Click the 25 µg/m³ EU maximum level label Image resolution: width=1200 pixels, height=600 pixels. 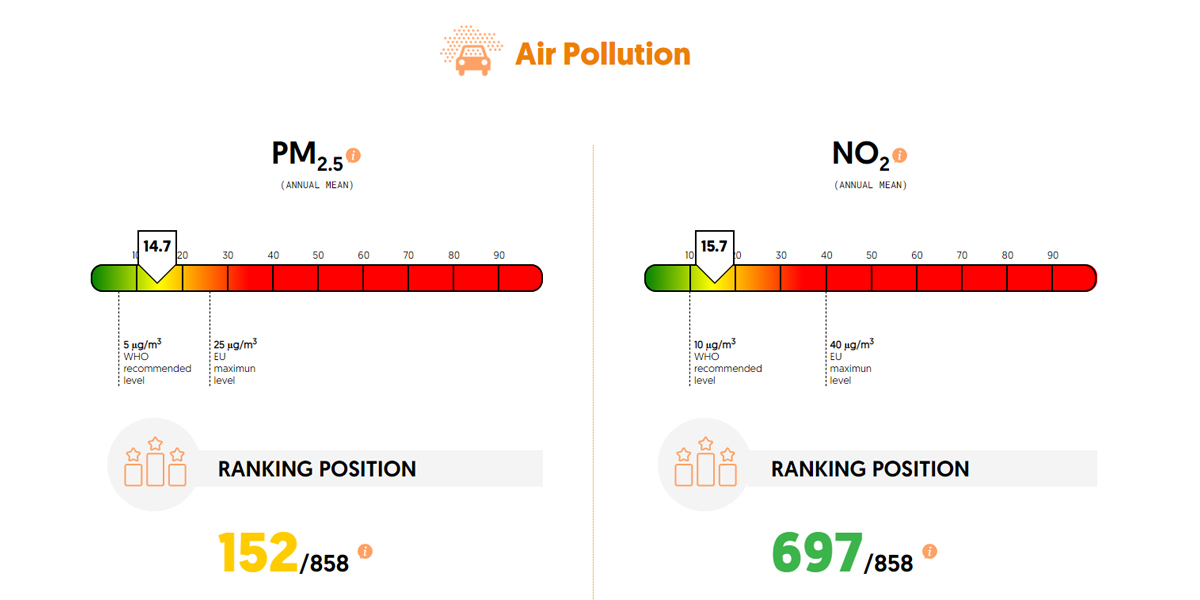[235, 361]
